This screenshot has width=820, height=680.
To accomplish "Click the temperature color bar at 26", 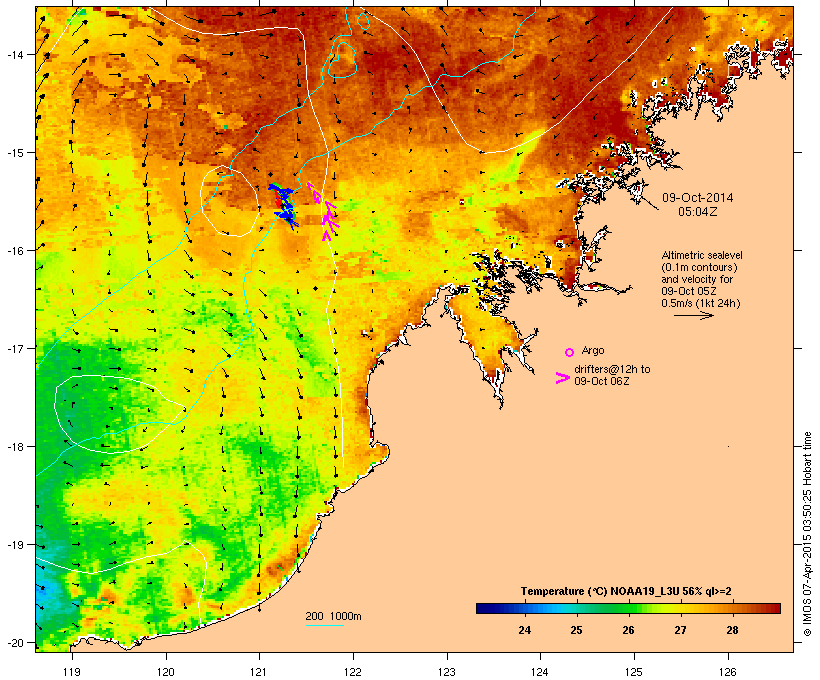I will tap(629, 608).
